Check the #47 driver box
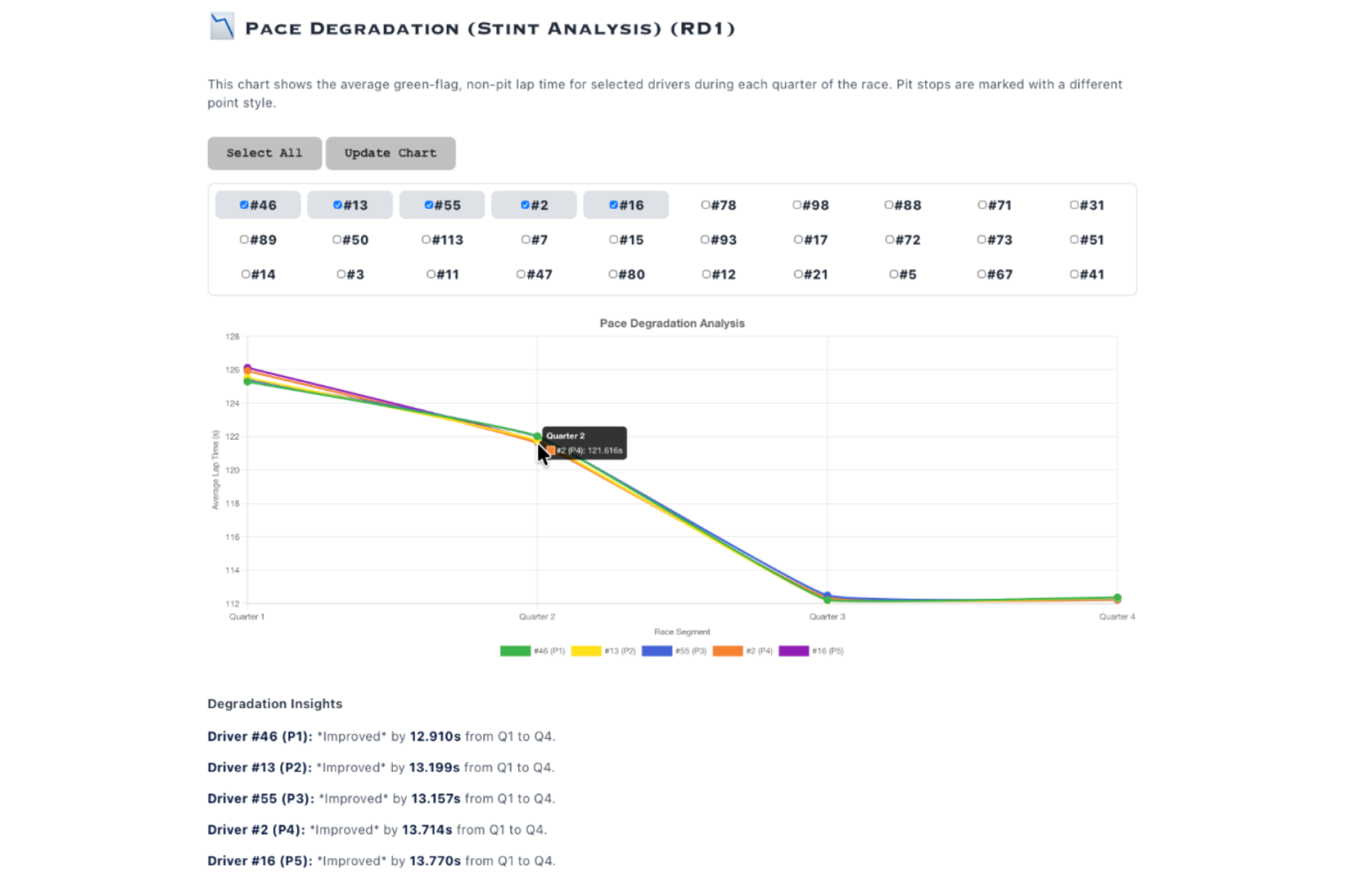 [x=521, y=274]
